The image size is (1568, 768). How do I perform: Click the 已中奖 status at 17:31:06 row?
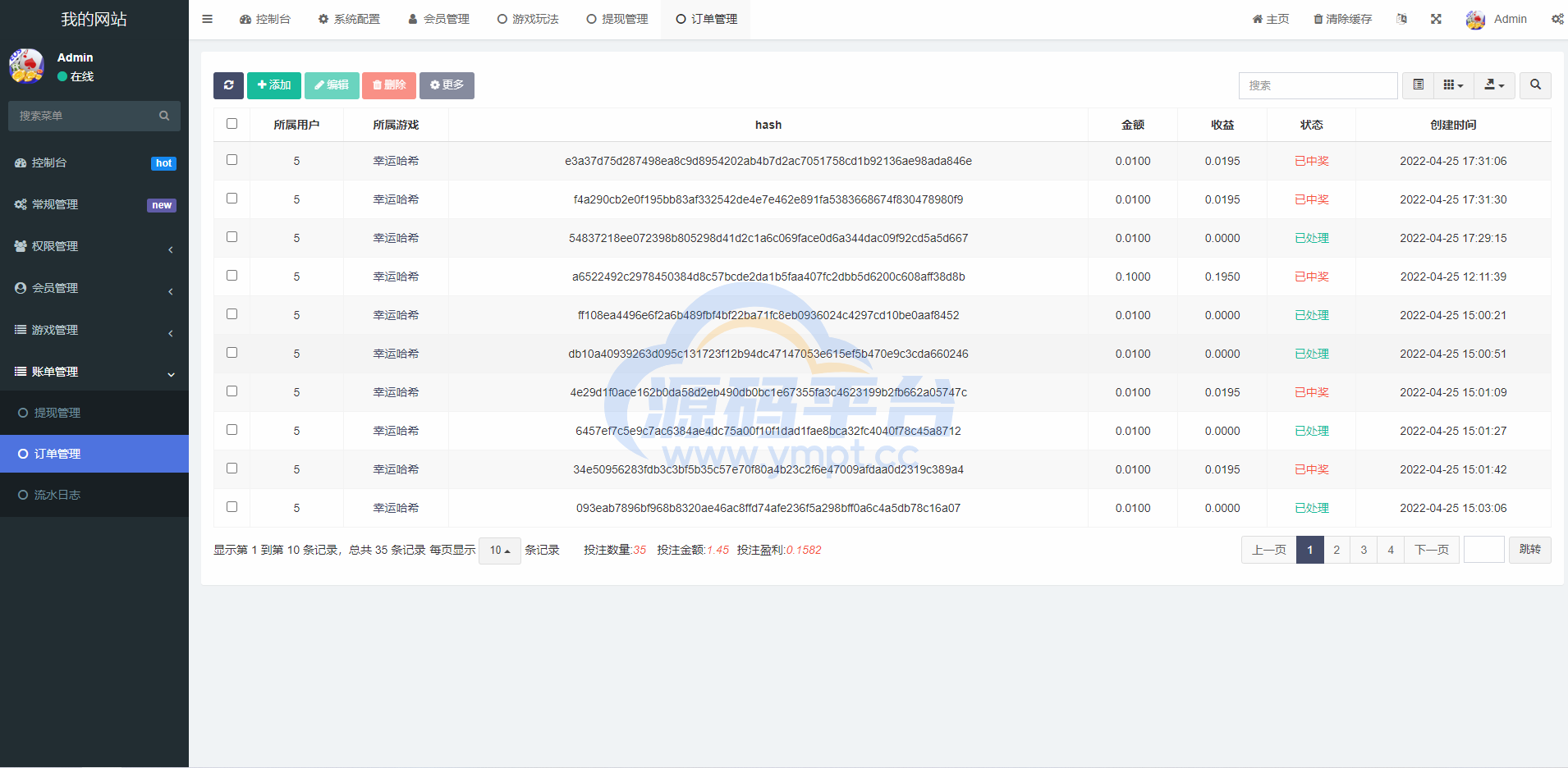click(1312, 161)
